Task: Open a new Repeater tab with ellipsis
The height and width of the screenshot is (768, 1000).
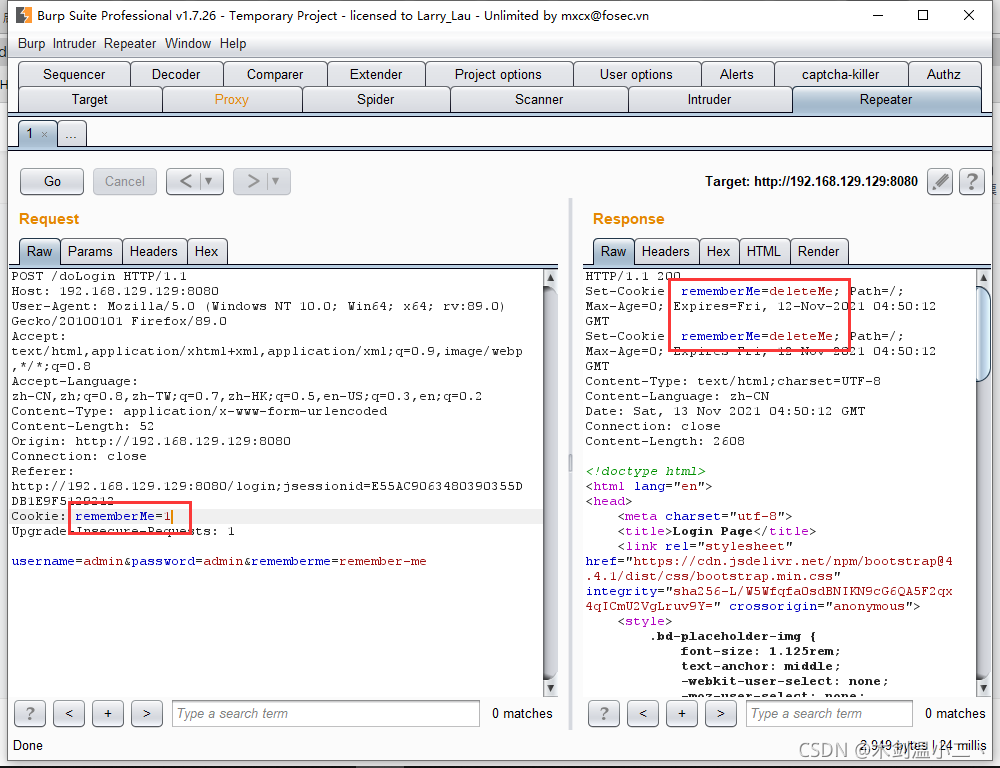Action: [71, 134]
